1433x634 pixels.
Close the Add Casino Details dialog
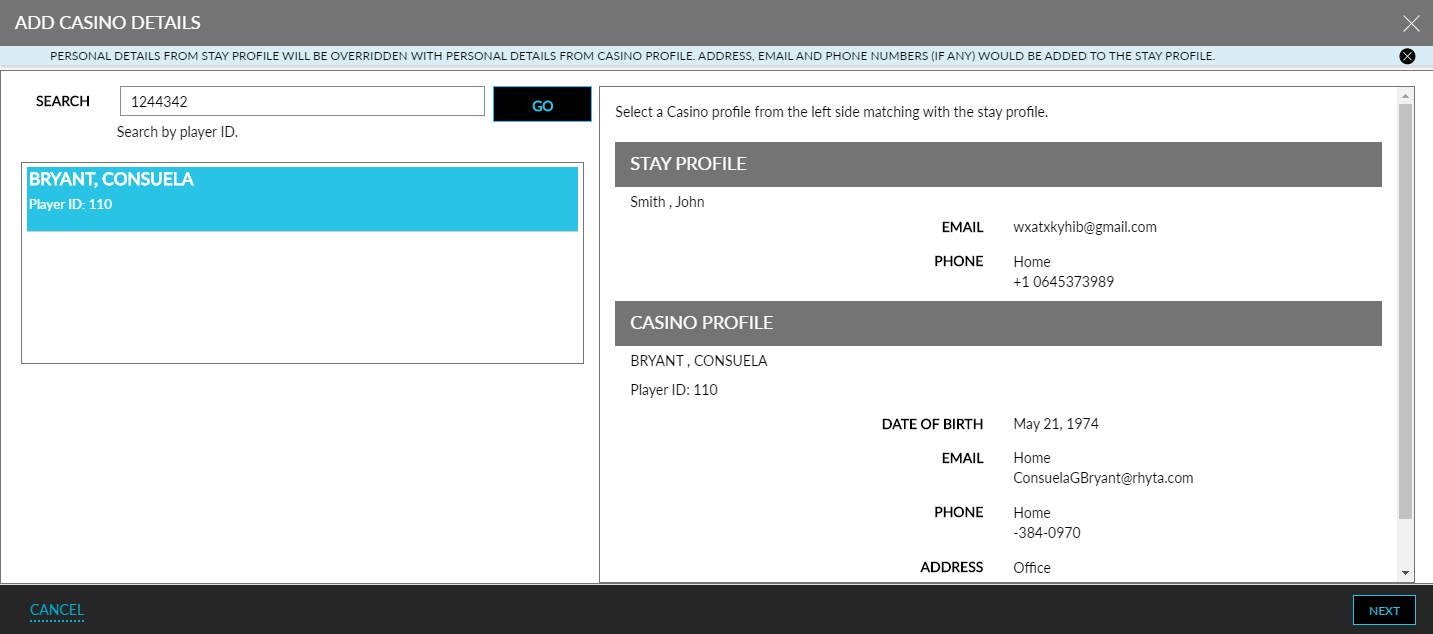coord(1411,23)
